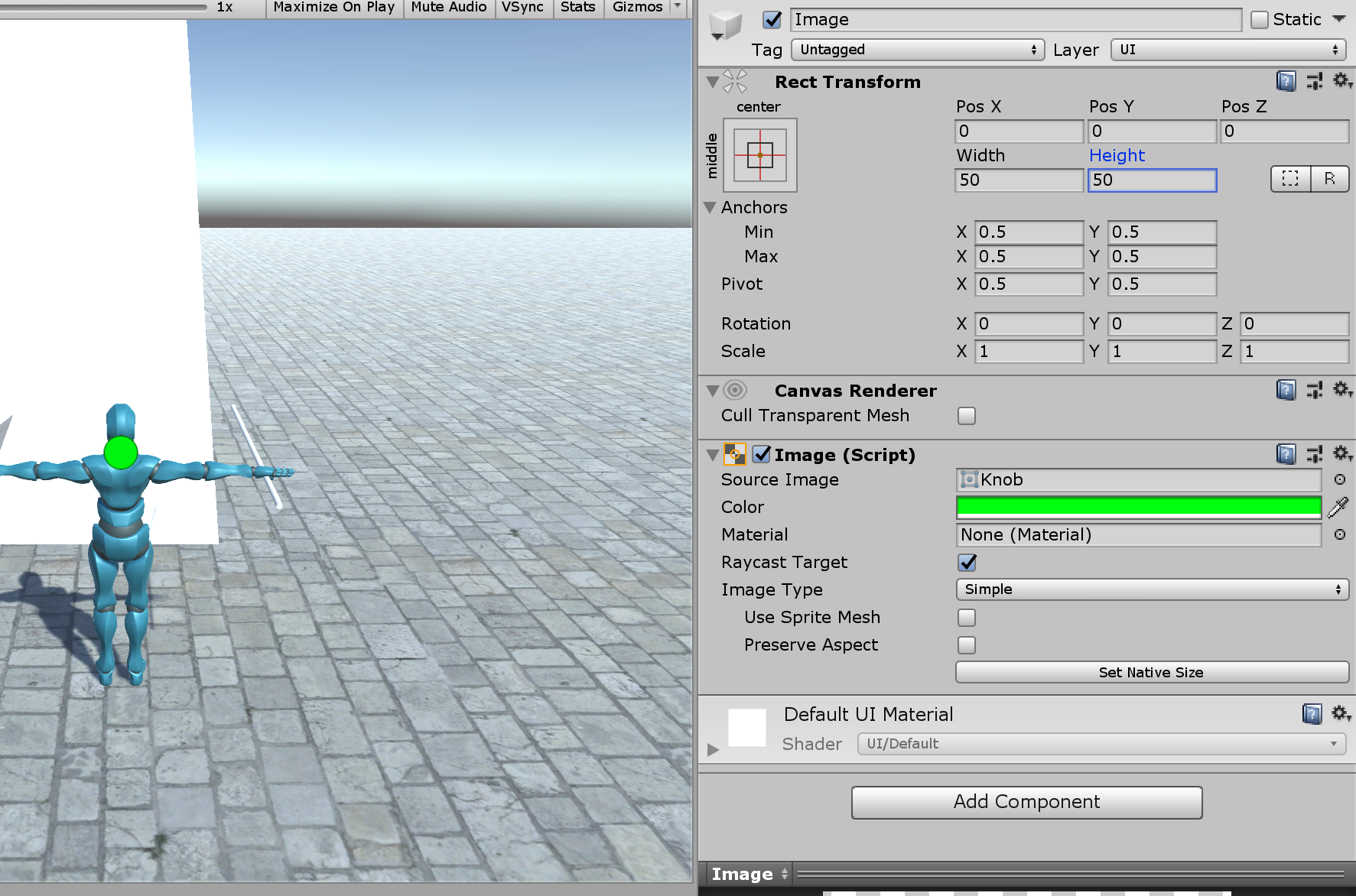Toggle Maximize On Play

point(334,7)
